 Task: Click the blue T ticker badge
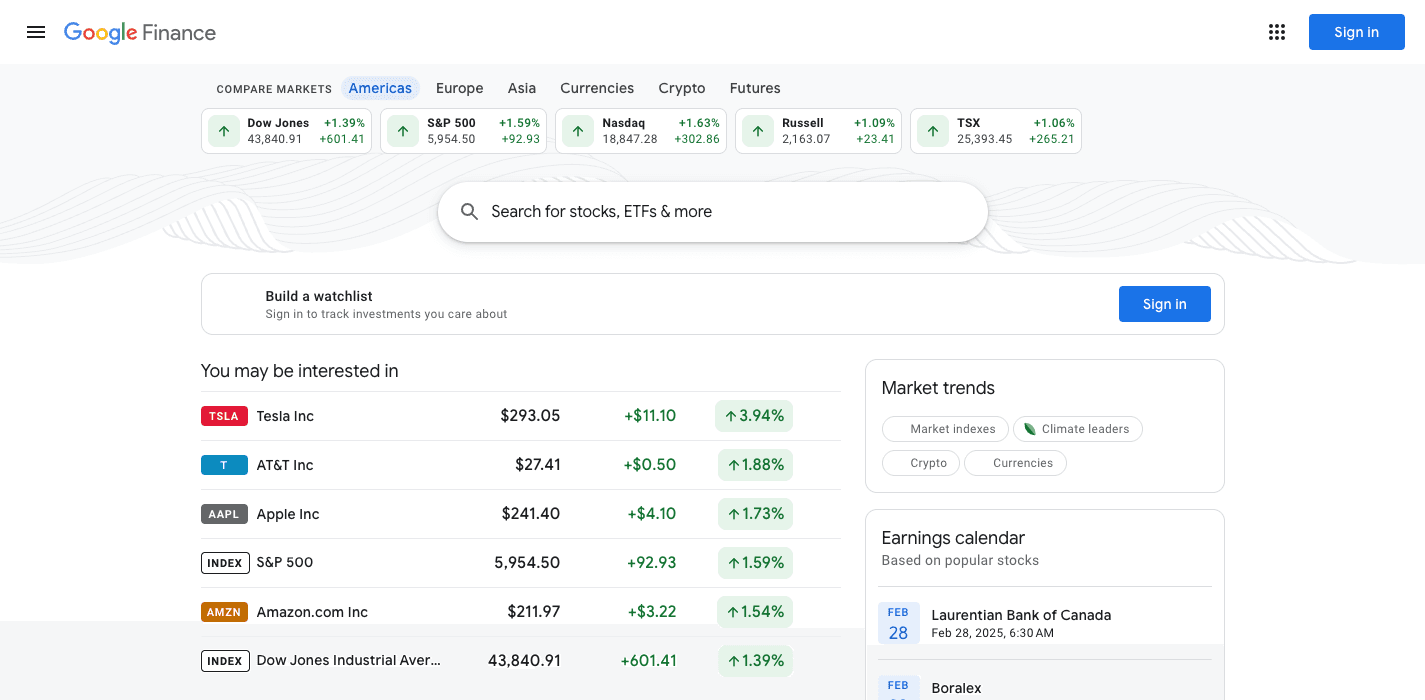point(224,465)
